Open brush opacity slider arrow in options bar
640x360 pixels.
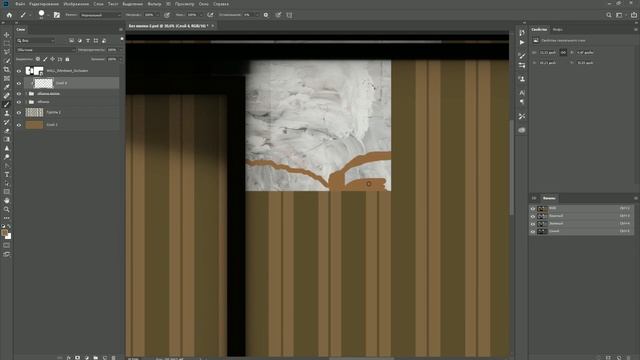(x=158, y=15)
